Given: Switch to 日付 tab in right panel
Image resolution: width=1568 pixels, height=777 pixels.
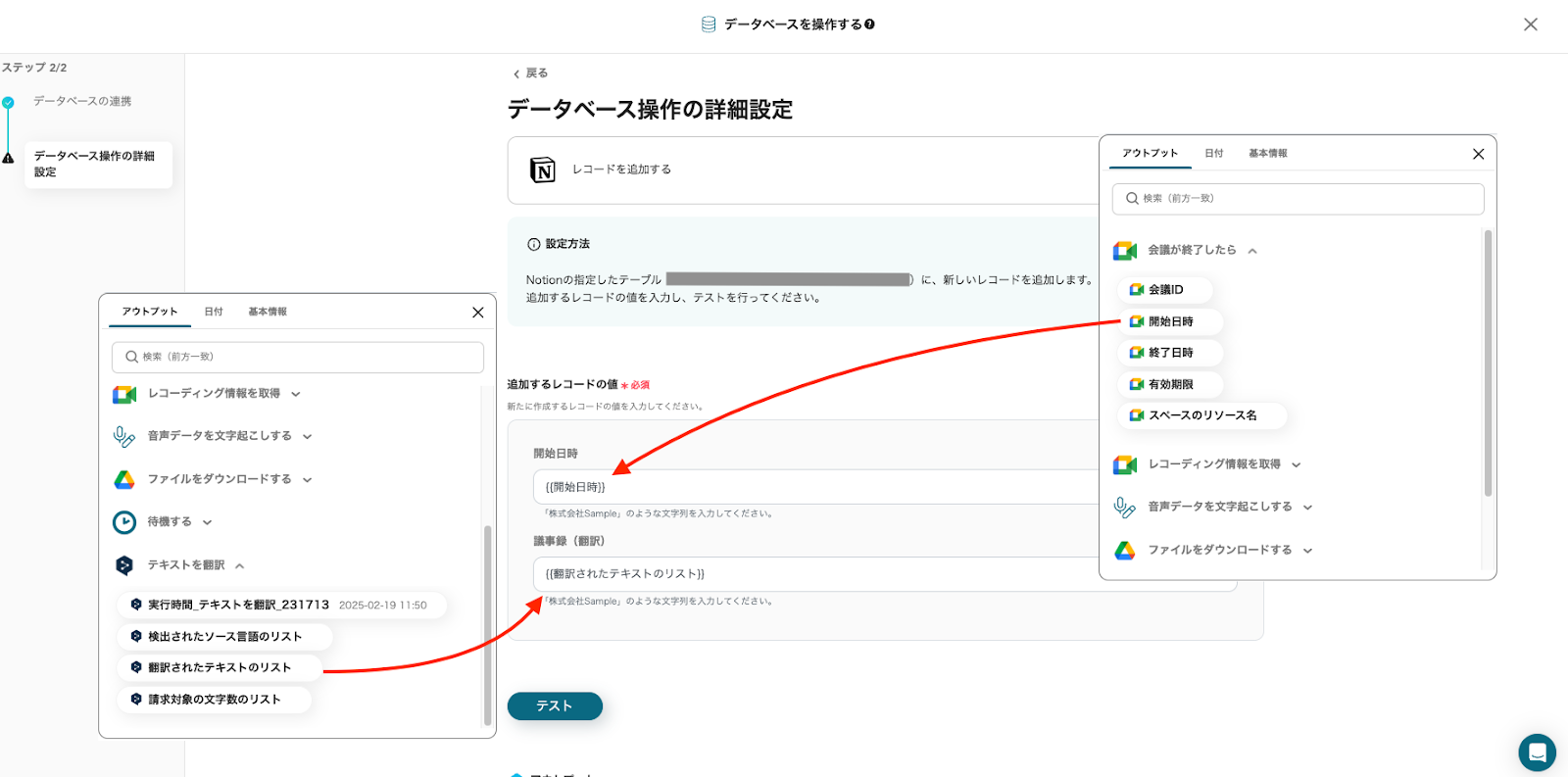Looking at the screenshot, I should pos(1213,154).
